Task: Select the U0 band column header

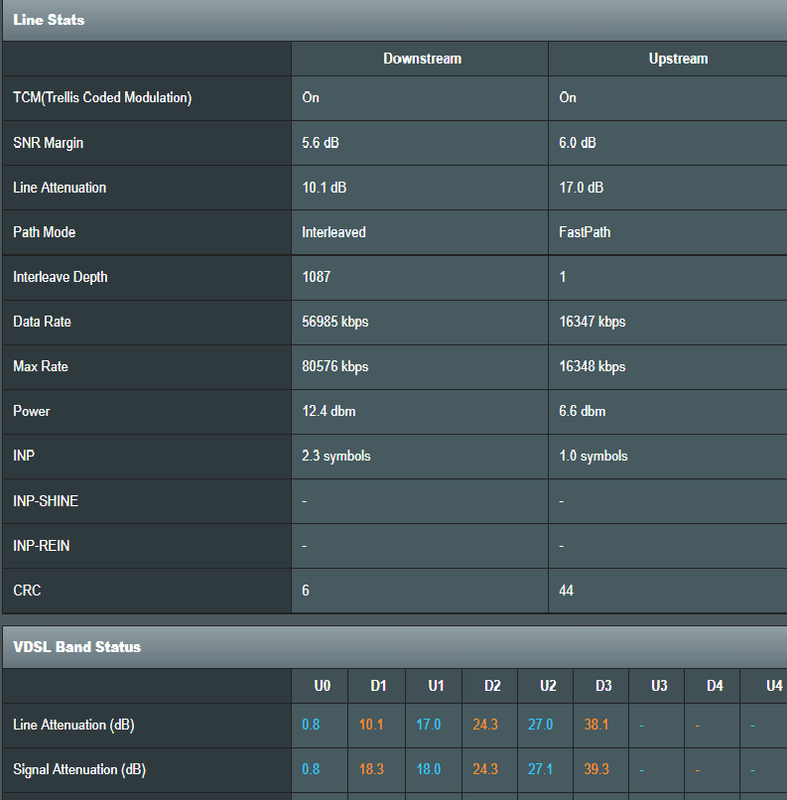Action: pyautogui.click(x=322, y=686)
